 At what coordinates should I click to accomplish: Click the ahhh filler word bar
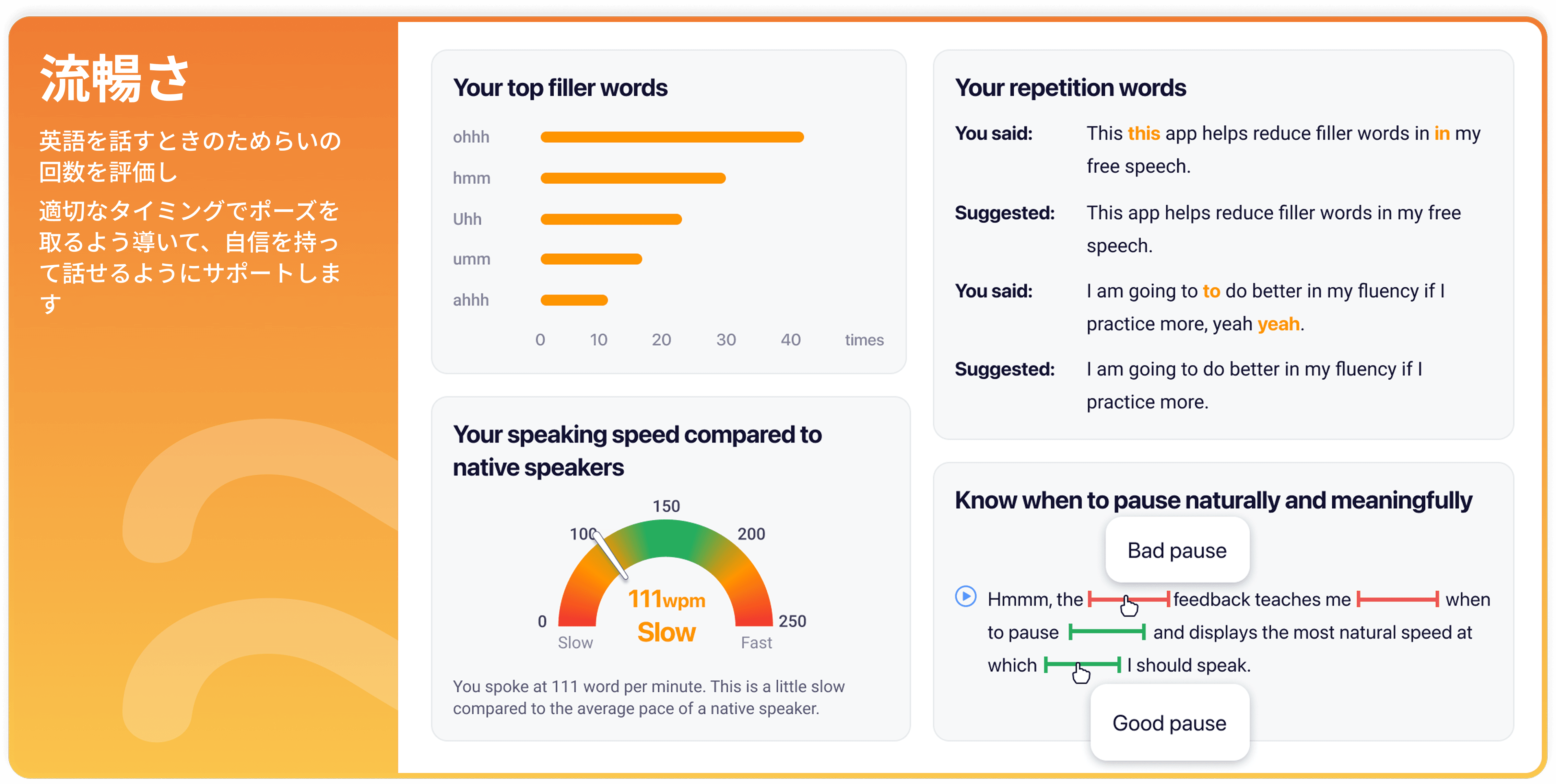(x=574, y=300)
